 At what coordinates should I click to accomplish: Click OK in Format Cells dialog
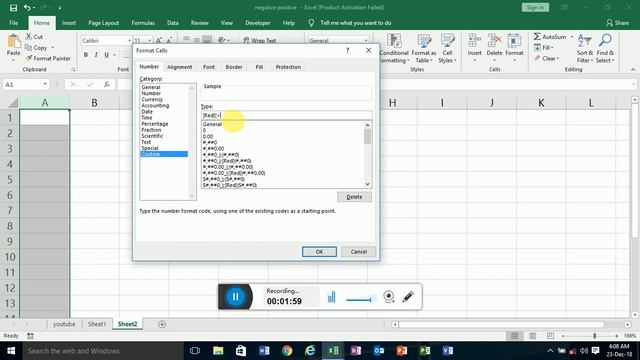point(319,252)
